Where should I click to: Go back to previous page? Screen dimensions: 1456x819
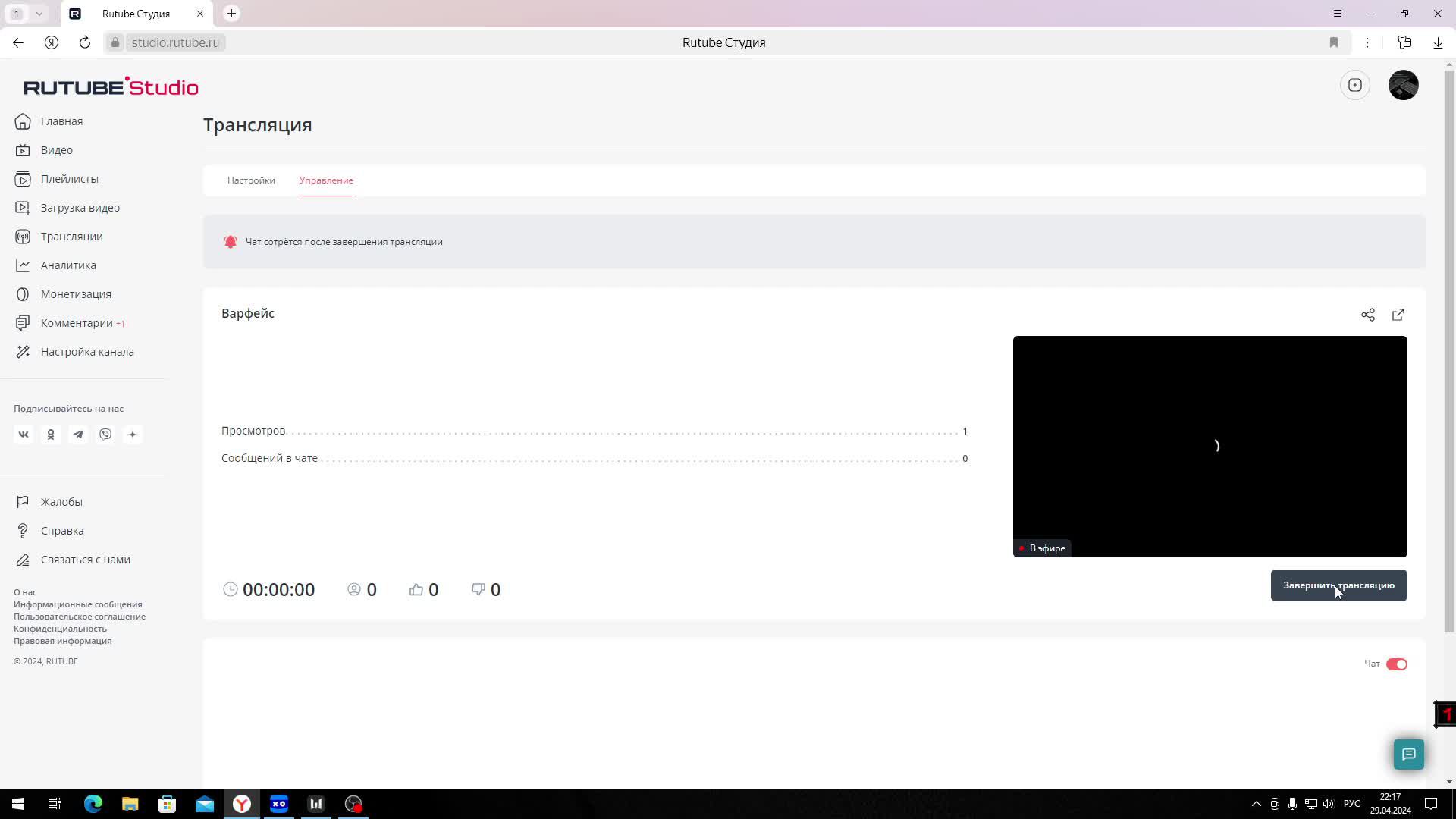coord(18,42)
